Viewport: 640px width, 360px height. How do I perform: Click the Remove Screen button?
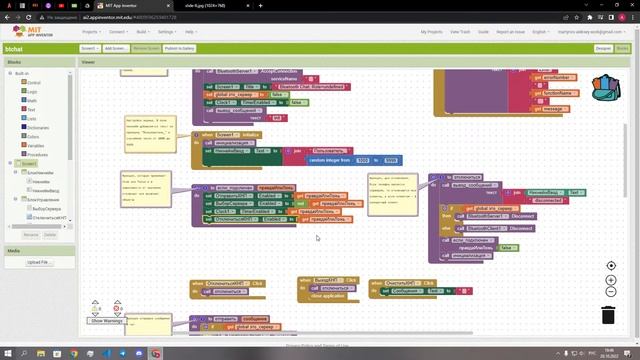point(146,49)
